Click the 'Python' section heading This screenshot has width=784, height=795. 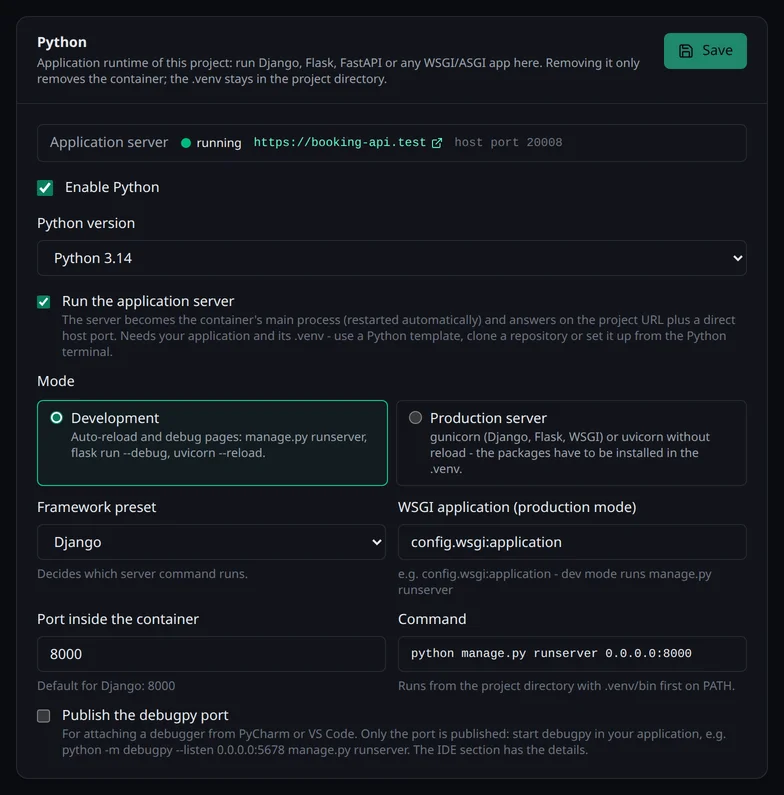click(62, 42)
